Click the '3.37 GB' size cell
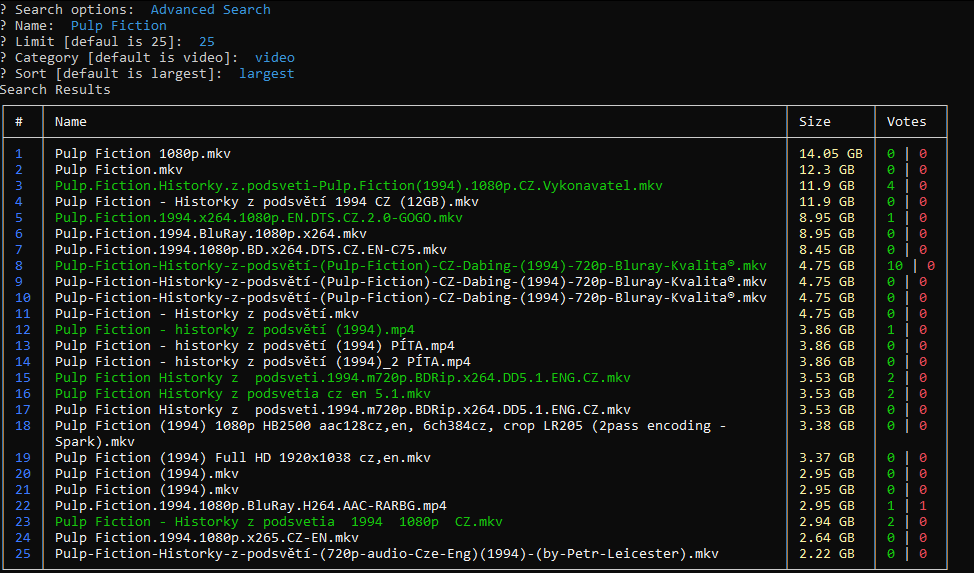974x573 pixels. [827, 458]
